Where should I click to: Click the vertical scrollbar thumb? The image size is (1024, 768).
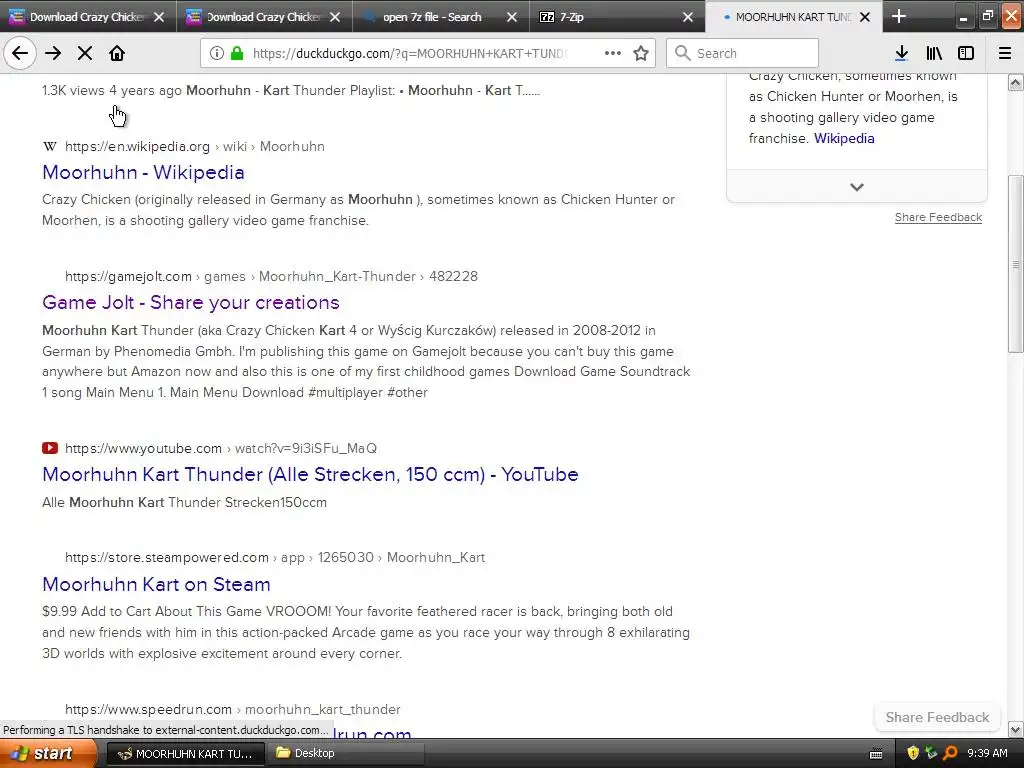(x=1016, y=264)
